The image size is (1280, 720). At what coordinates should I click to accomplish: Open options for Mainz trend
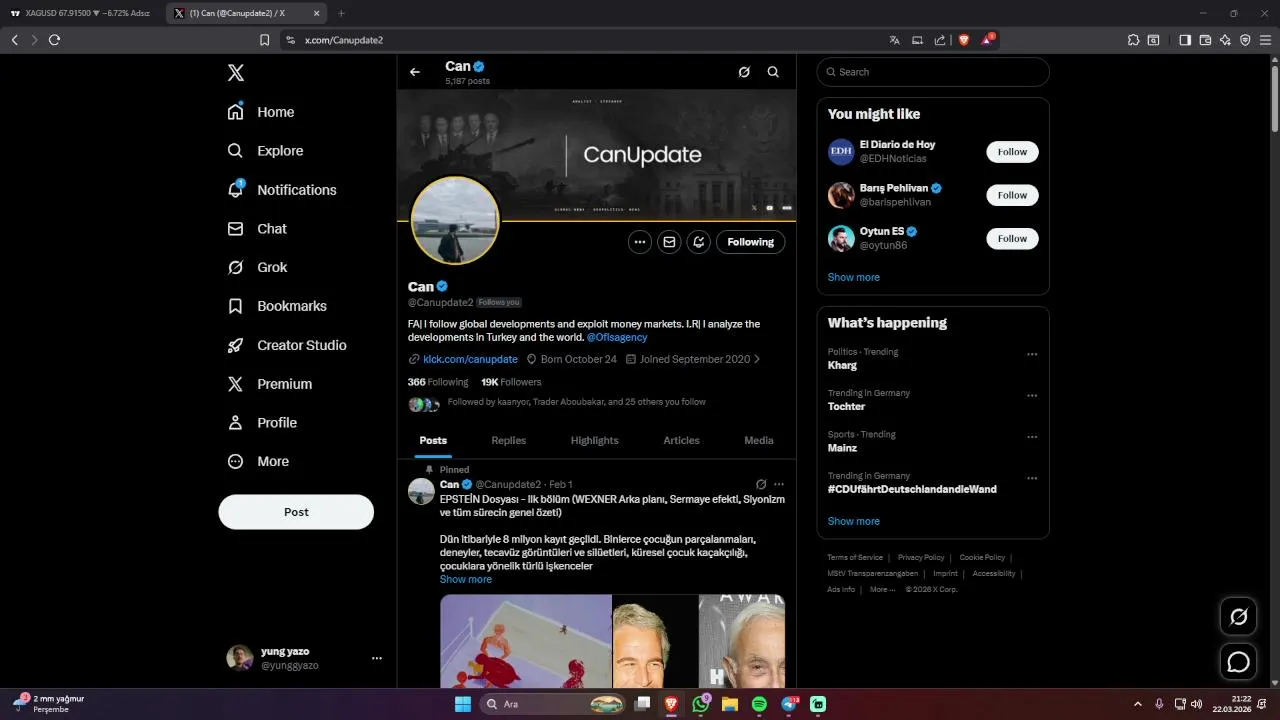tap(1032, 437)
